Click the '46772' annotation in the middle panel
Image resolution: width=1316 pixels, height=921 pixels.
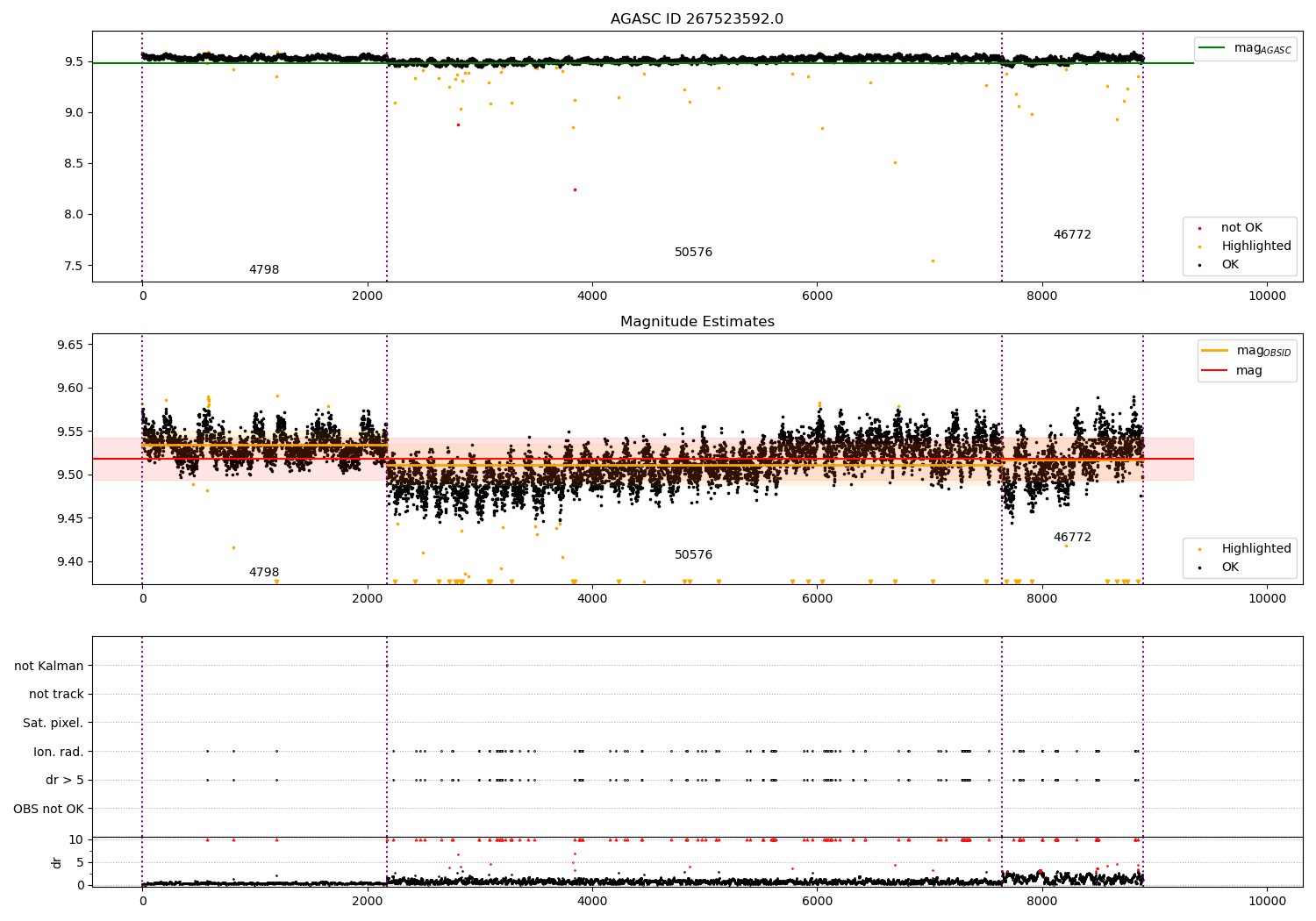(x=1072, y=538)
